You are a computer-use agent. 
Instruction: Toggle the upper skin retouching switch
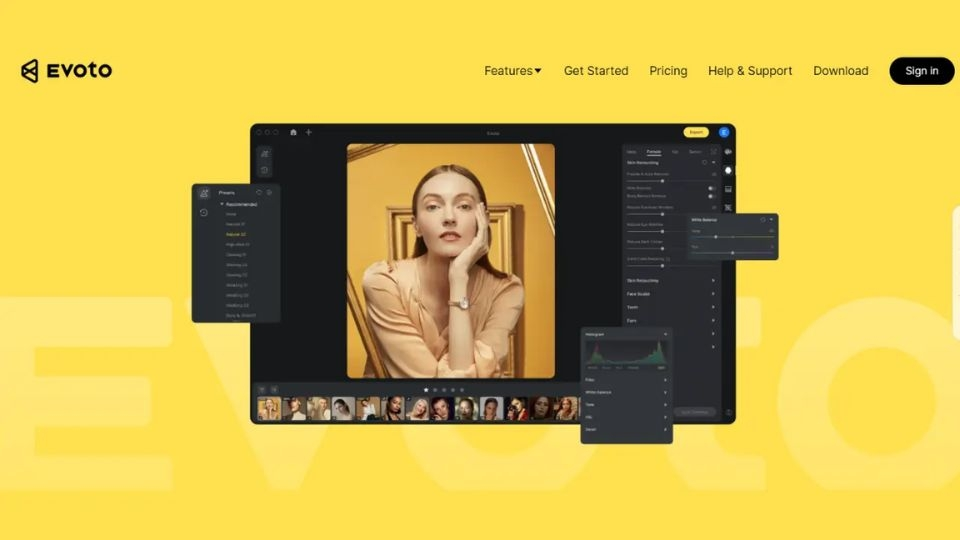point(713,187)
